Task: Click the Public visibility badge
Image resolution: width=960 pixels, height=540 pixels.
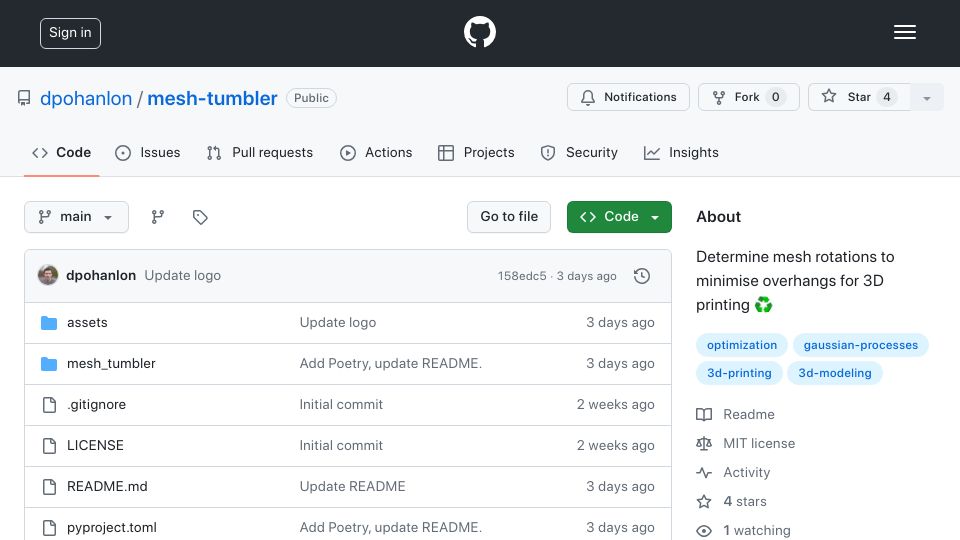Action: [x=311, y=98]
